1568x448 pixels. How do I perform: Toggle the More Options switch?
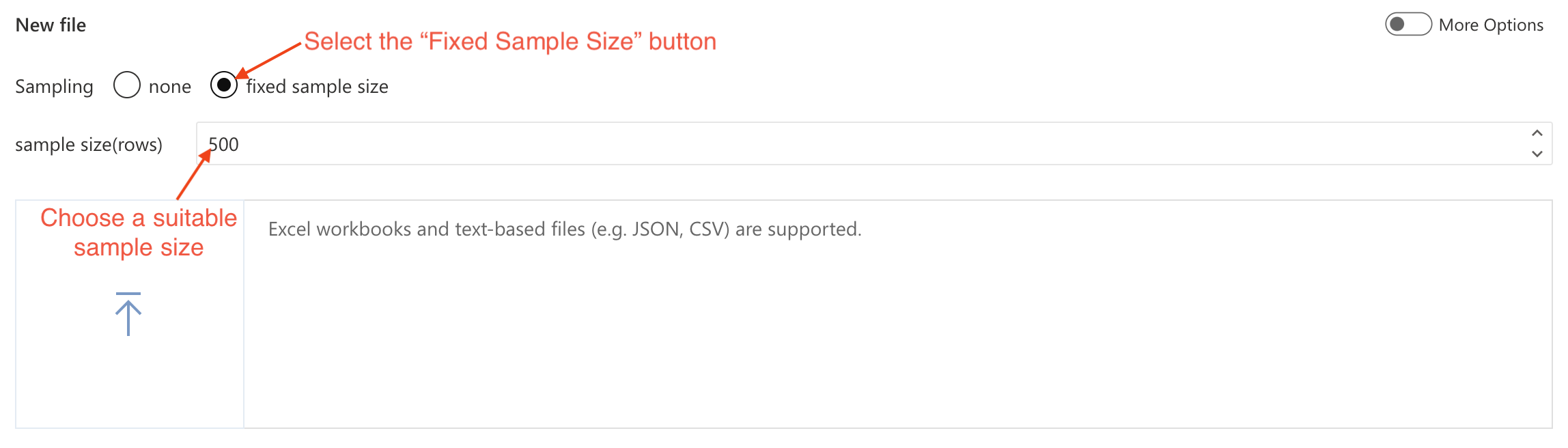point(1408,25)
